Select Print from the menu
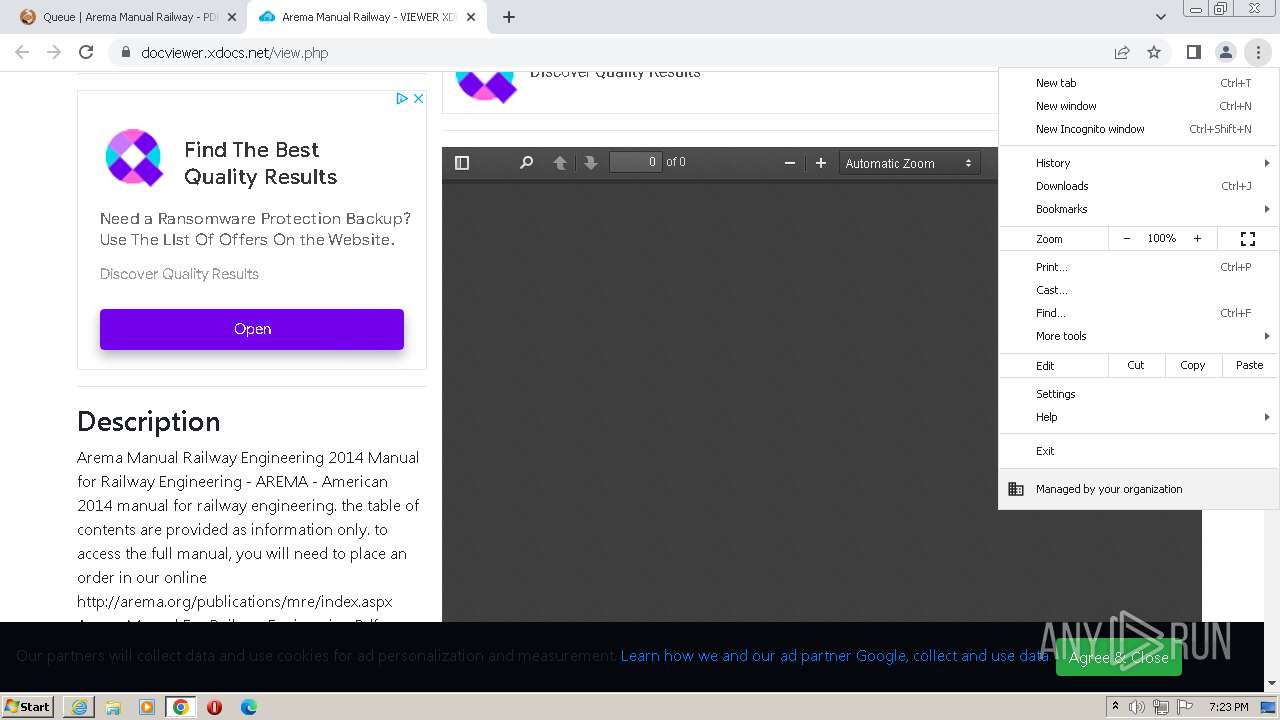This screenshot has width=1280, height=720. tap(1139, 267)
